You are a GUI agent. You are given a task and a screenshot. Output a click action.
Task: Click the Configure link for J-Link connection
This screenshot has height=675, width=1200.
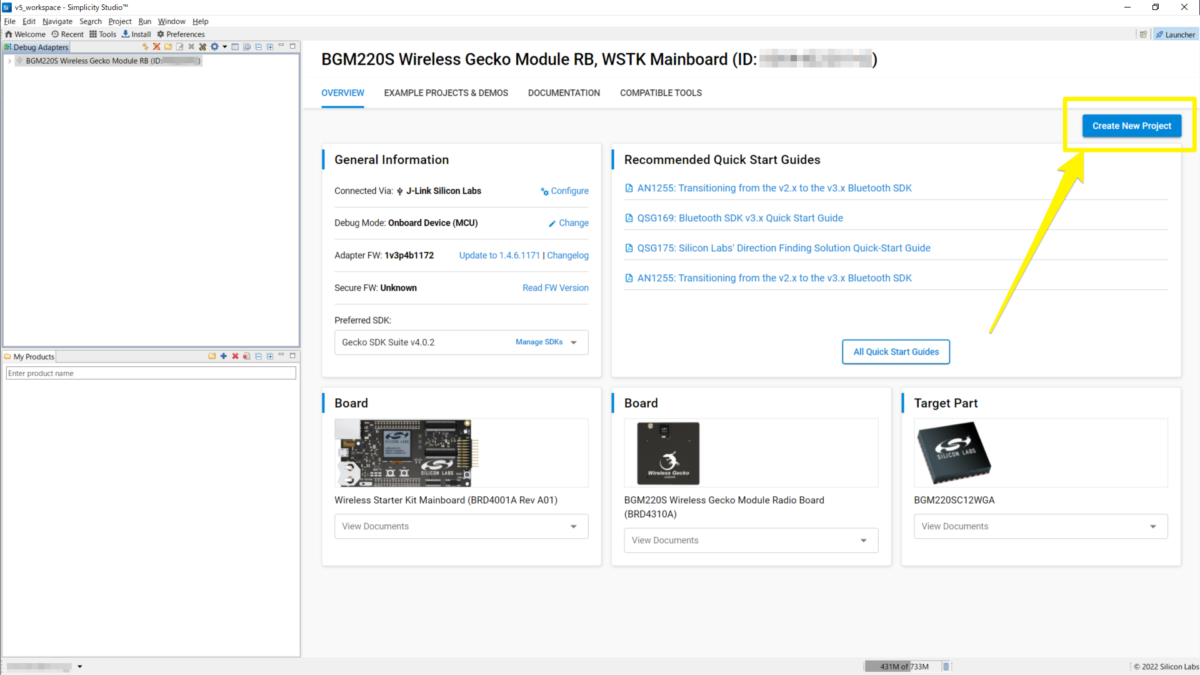[x=565, y=191]
